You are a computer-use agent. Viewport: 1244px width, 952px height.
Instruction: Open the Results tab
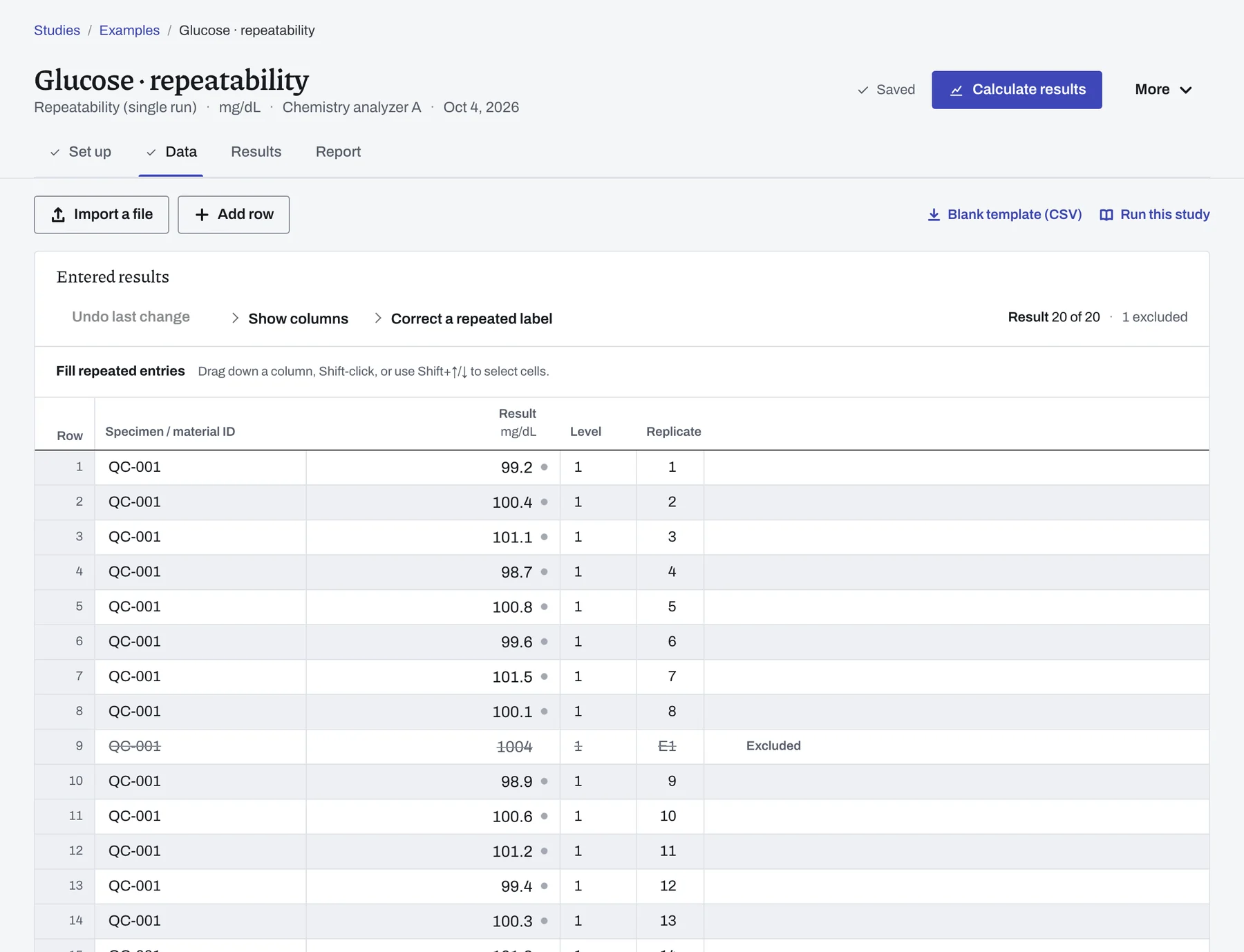(x=256, y=152)
